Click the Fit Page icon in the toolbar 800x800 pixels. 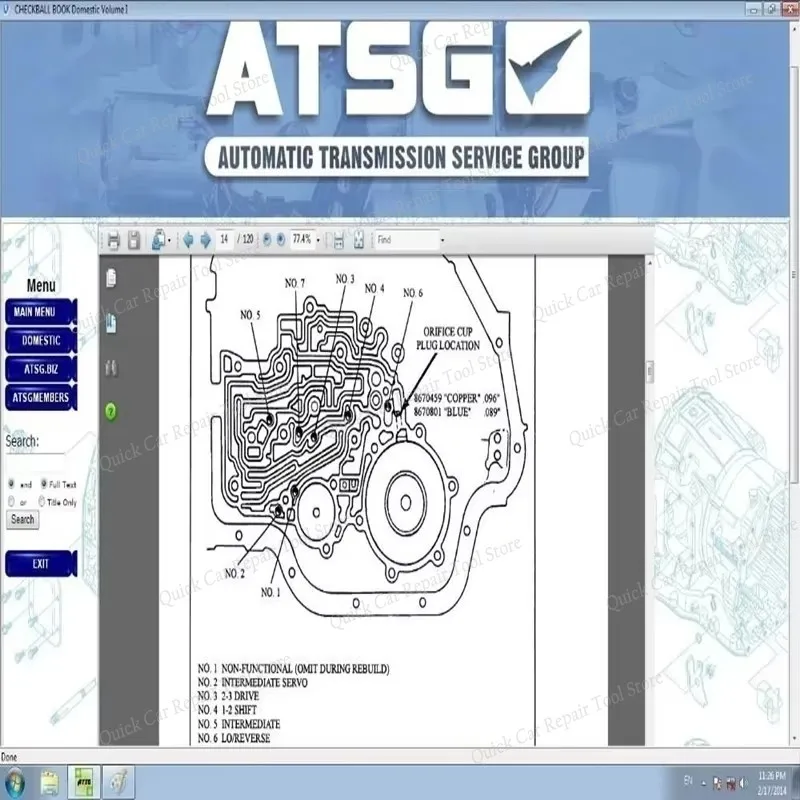[x=359, y=239]
